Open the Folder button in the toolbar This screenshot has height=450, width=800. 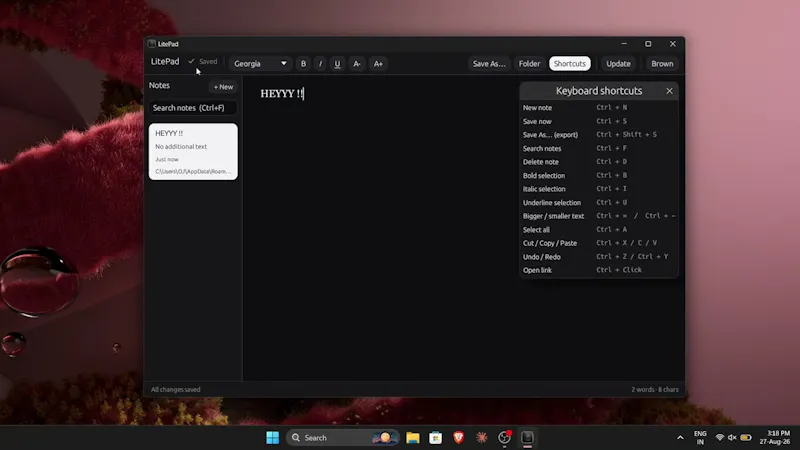pos(529,64)
